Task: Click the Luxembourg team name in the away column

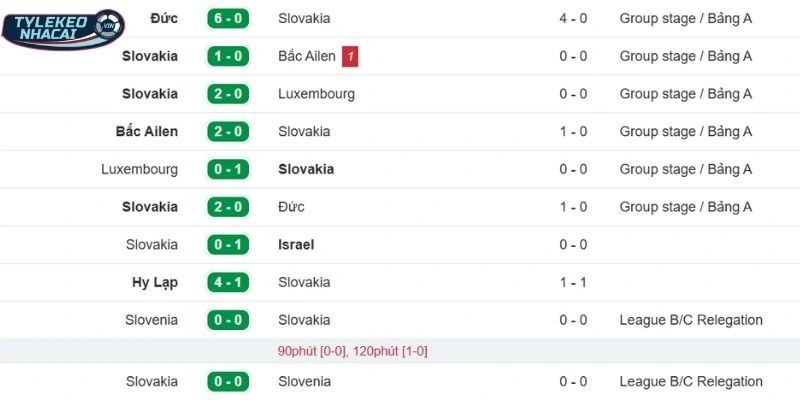Action: pyautogui.click(x=316, y=94)
